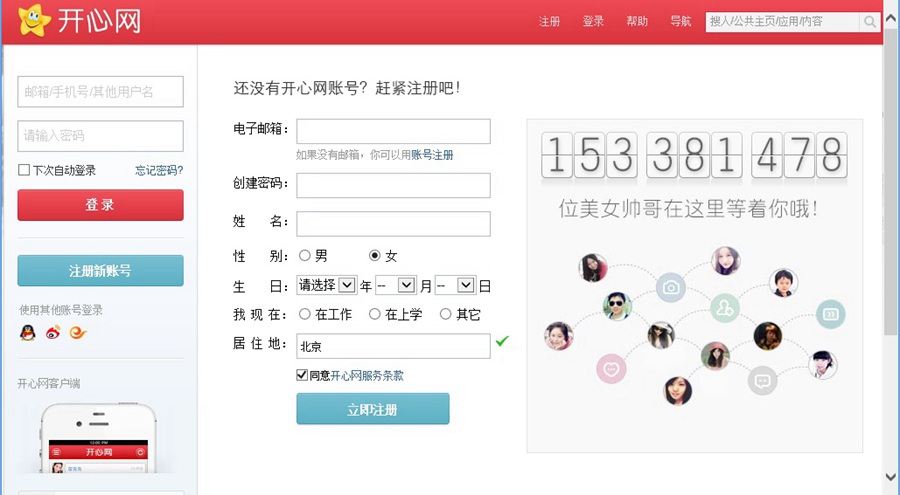Viewport: 900px width, 495px height.
Task: Open 注册 in the top navigation
Action: [550, 22]
